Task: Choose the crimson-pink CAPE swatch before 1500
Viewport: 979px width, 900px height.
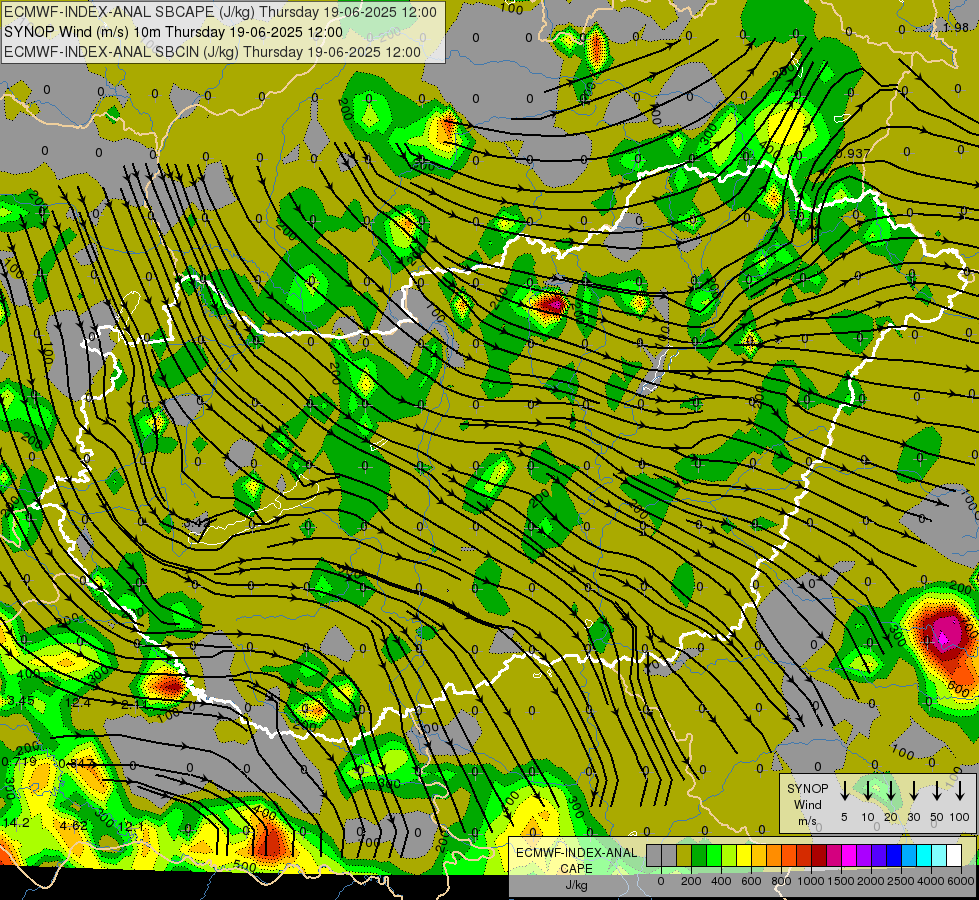Action: point(834,856)
